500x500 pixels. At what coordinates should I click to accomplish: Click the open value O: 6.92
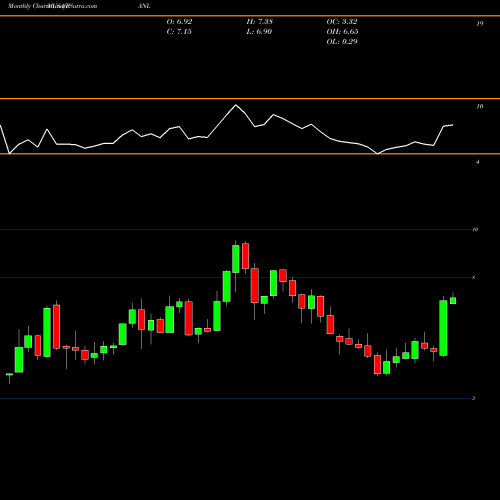(x=179, y=22)
